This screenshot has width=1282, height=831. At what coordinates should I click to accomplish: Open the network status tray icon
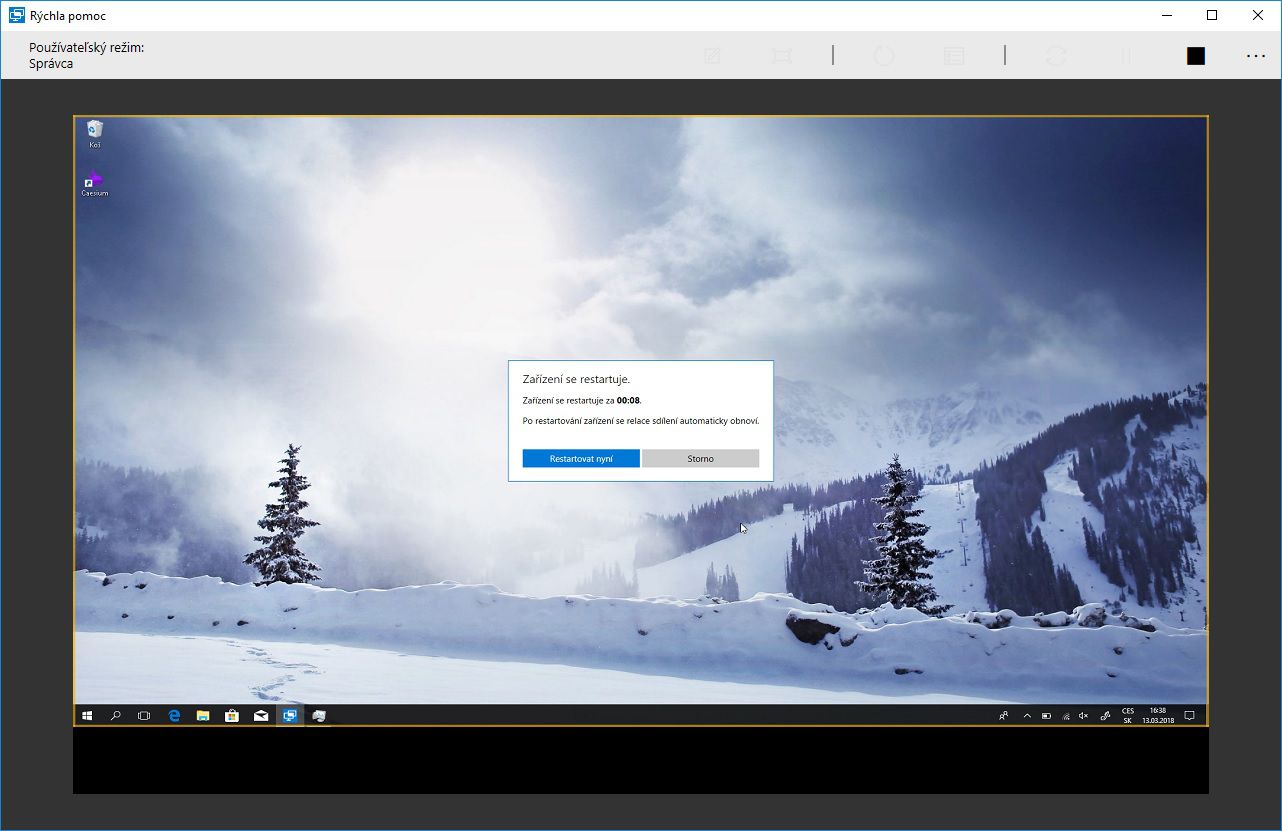[x=1065, y=716]
